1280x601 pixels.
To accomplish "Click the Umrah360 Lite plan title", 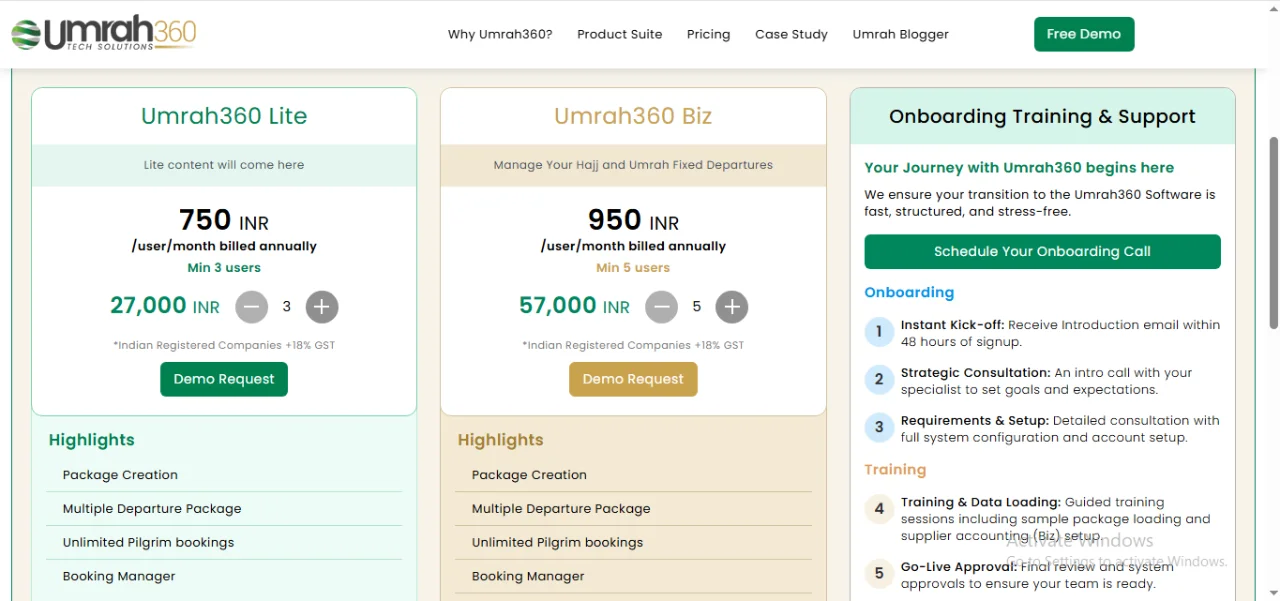I will pyautogui.click(x=224, y=116).
